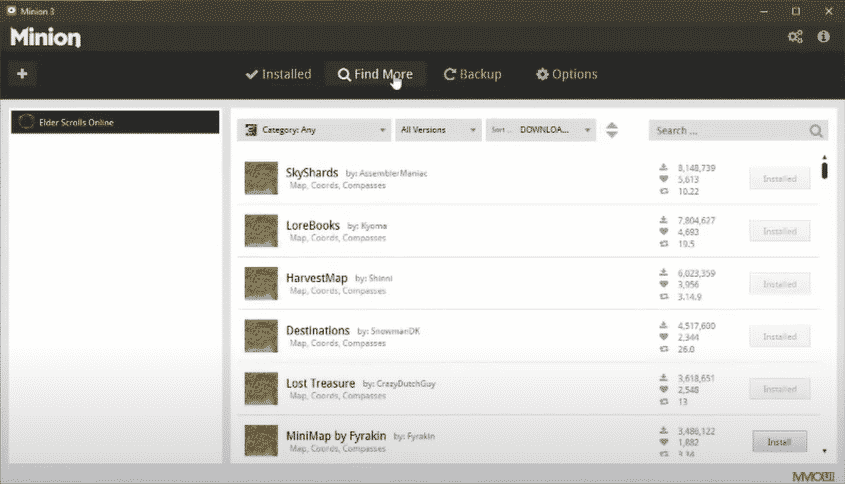Click author SnowmanDK next to Destinations
845x484 pixels.
[395, 331]
